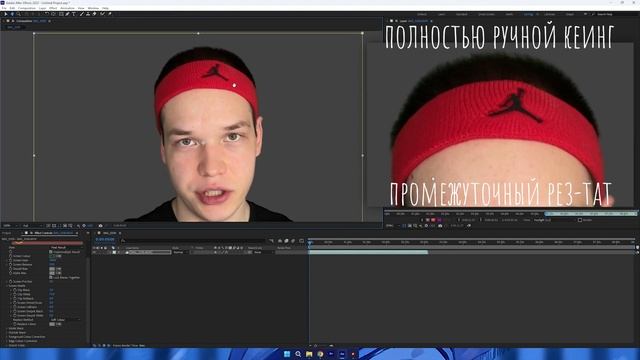Open Chrome from taskbar
The width and height of the screenshot is (640, 360).
pos(320,354)
